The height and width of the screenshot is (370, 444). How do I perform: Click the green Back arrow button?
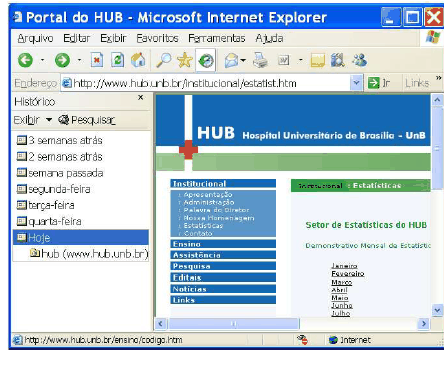[x=25, y=60]
